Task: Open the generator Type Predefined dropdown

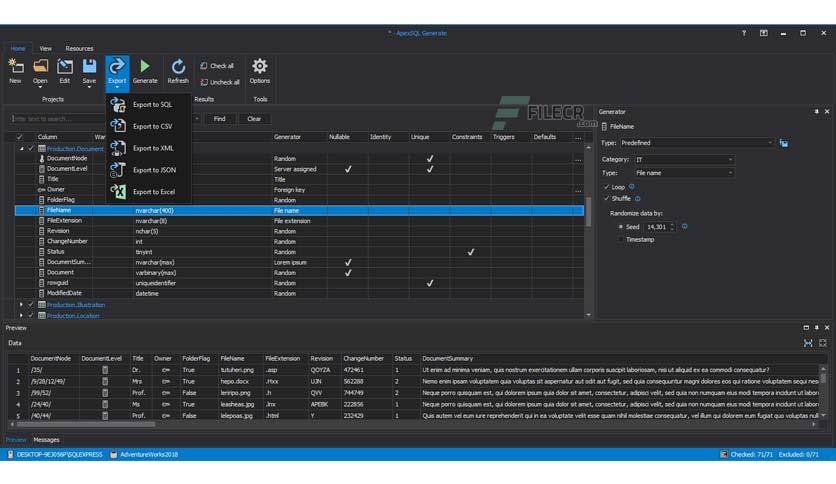Action: coord(696,143)
